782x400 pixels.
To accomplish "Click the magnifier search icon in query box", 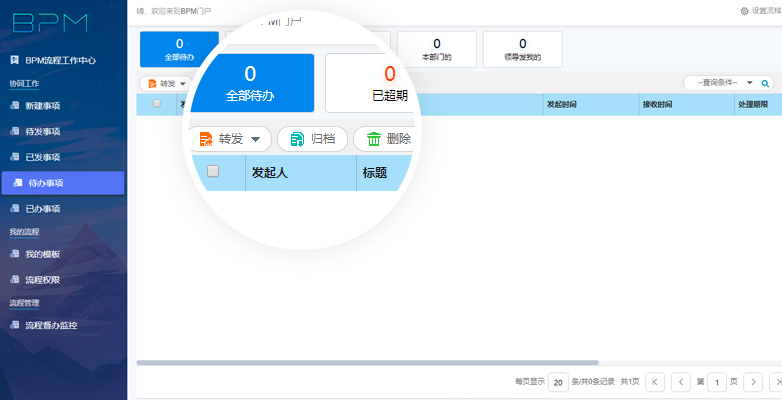I will [766, 84].
